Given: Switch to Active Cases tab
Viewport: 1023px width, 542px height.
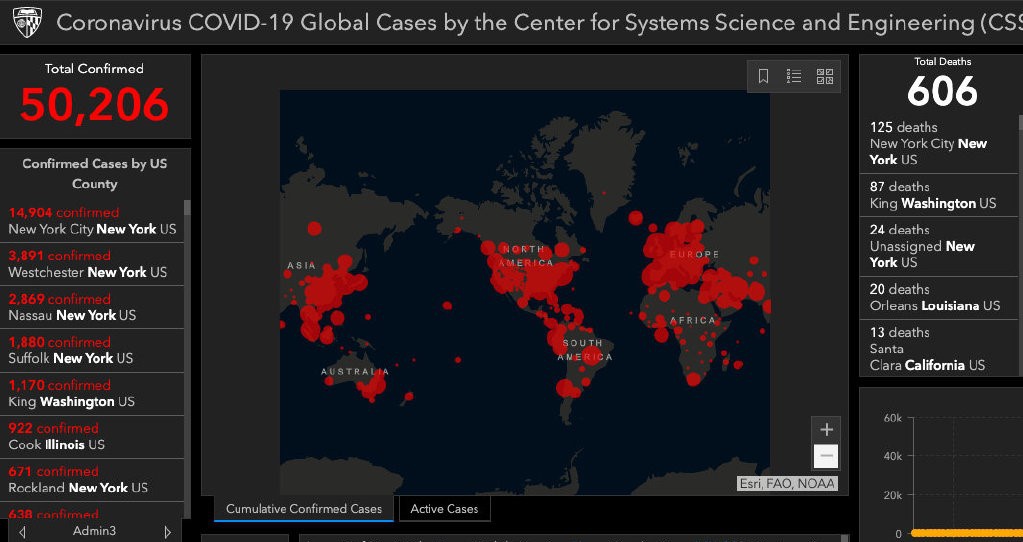Looking at the screenshot, I should tap(444, 509).
